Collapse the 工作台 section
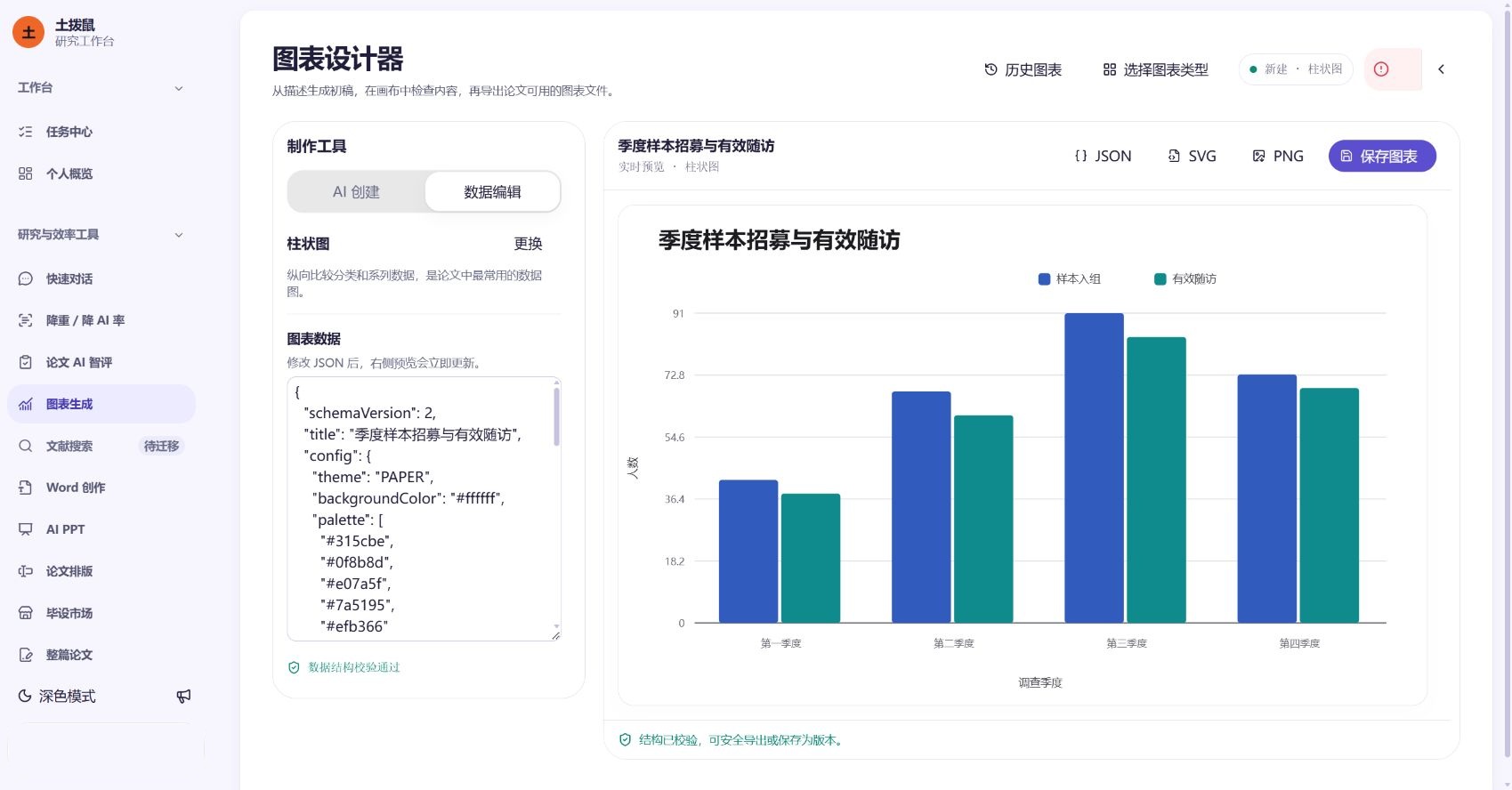The image size is (1512, 790). 101,88
